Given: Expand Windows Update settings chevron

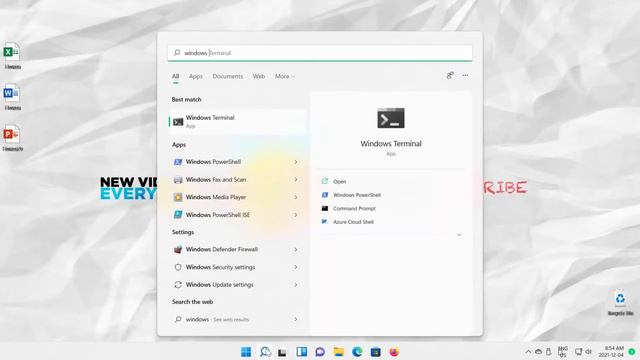Looking at the screenshot, I should (x=296, y=285).
